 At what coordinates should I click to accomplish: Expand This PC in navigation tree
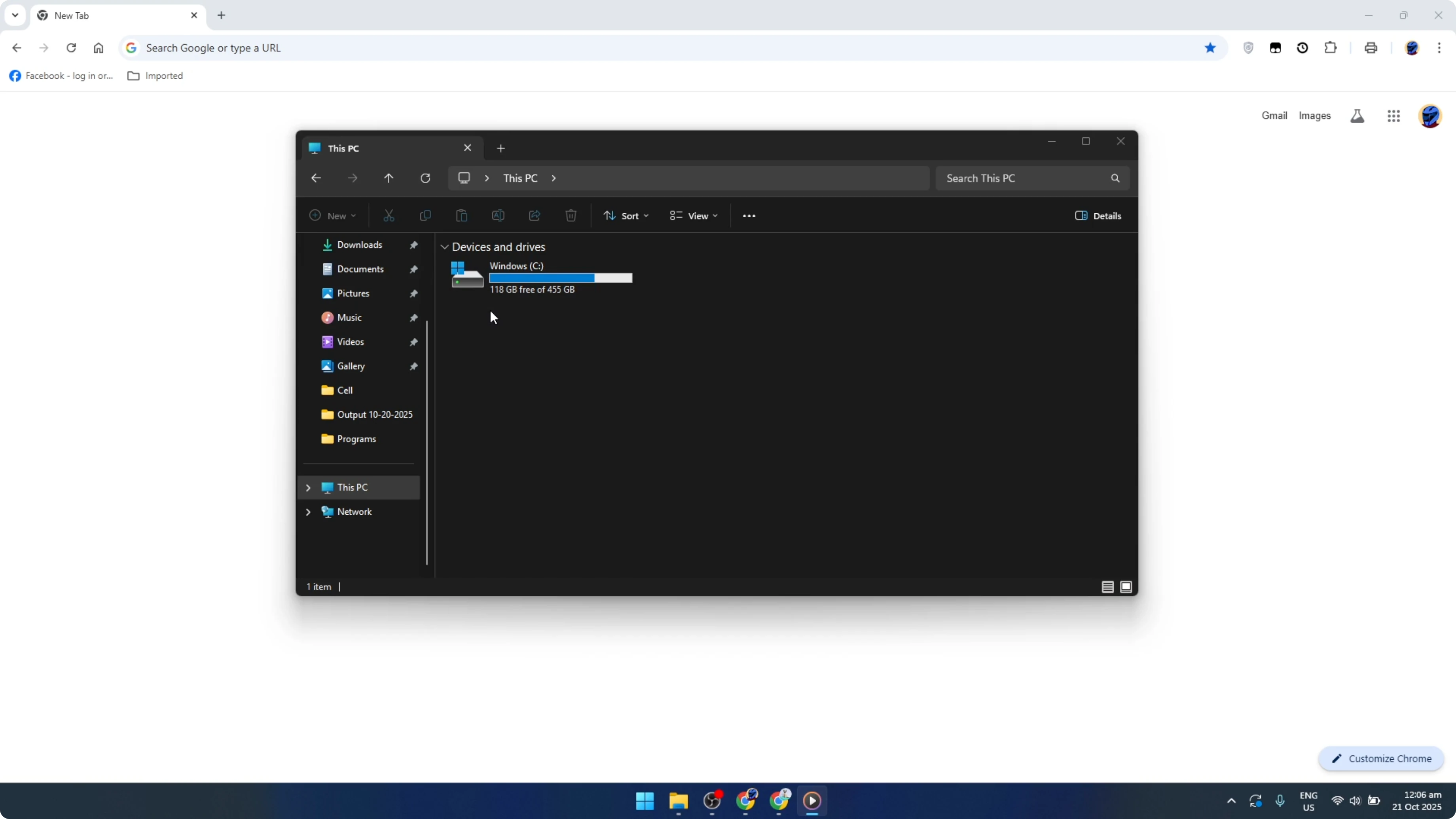[x=309, y=488]
